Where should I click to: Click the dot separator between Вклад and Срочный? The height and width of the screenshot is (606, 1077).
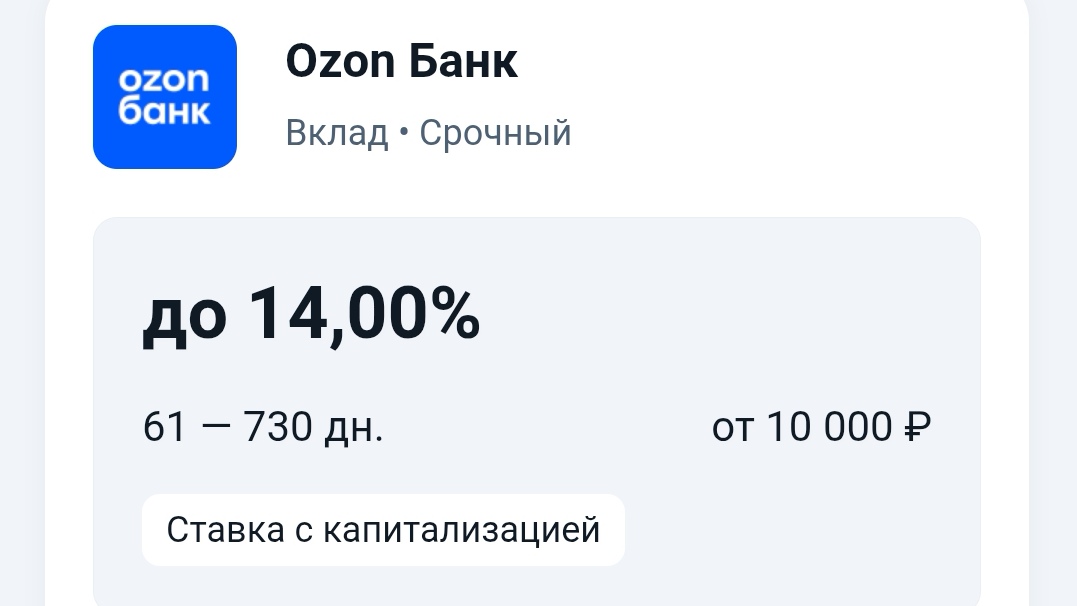tap(404, 133)
